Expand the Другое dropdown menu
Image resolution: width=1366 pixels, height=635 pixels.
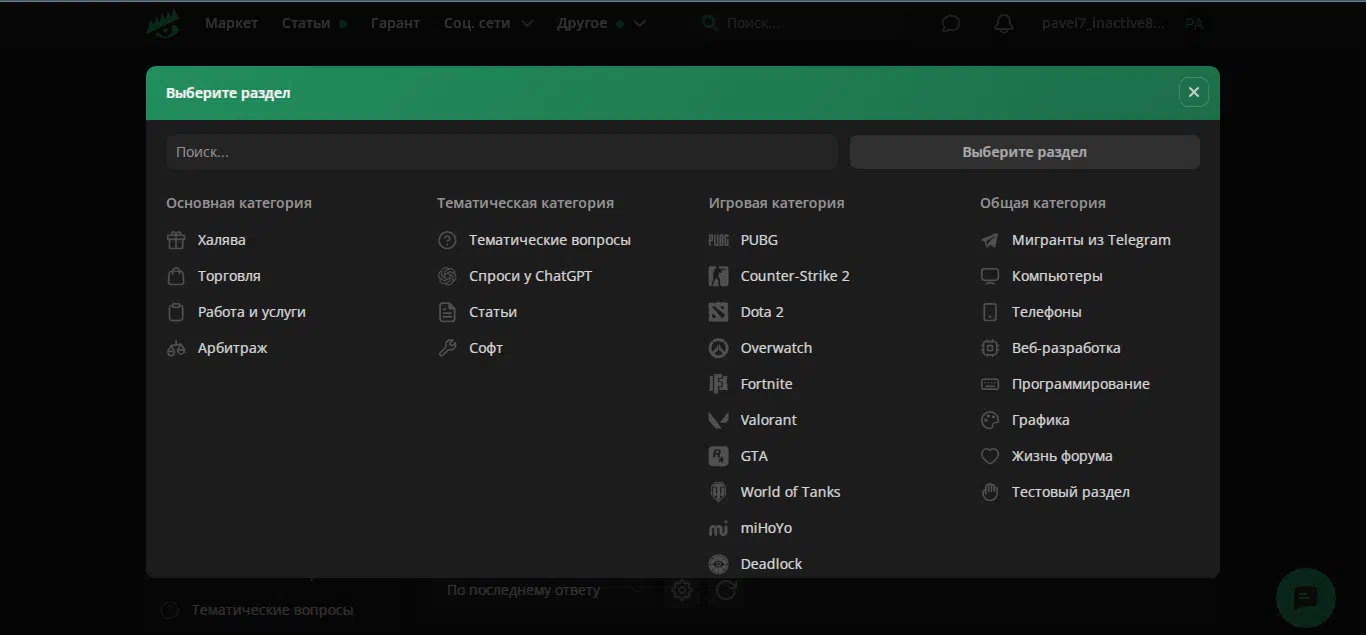pyautogui.click(x=601, y=23)
